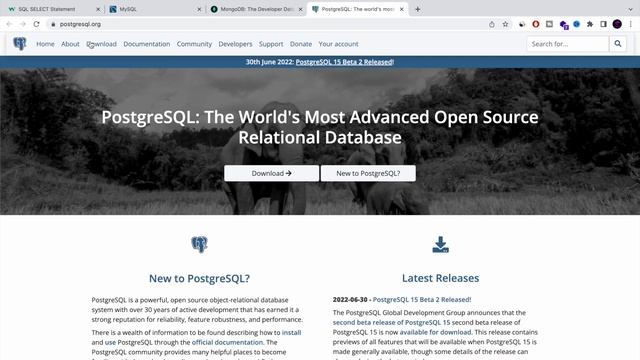Click the hero Download button

pyautogui.click(x=271, y=173)
